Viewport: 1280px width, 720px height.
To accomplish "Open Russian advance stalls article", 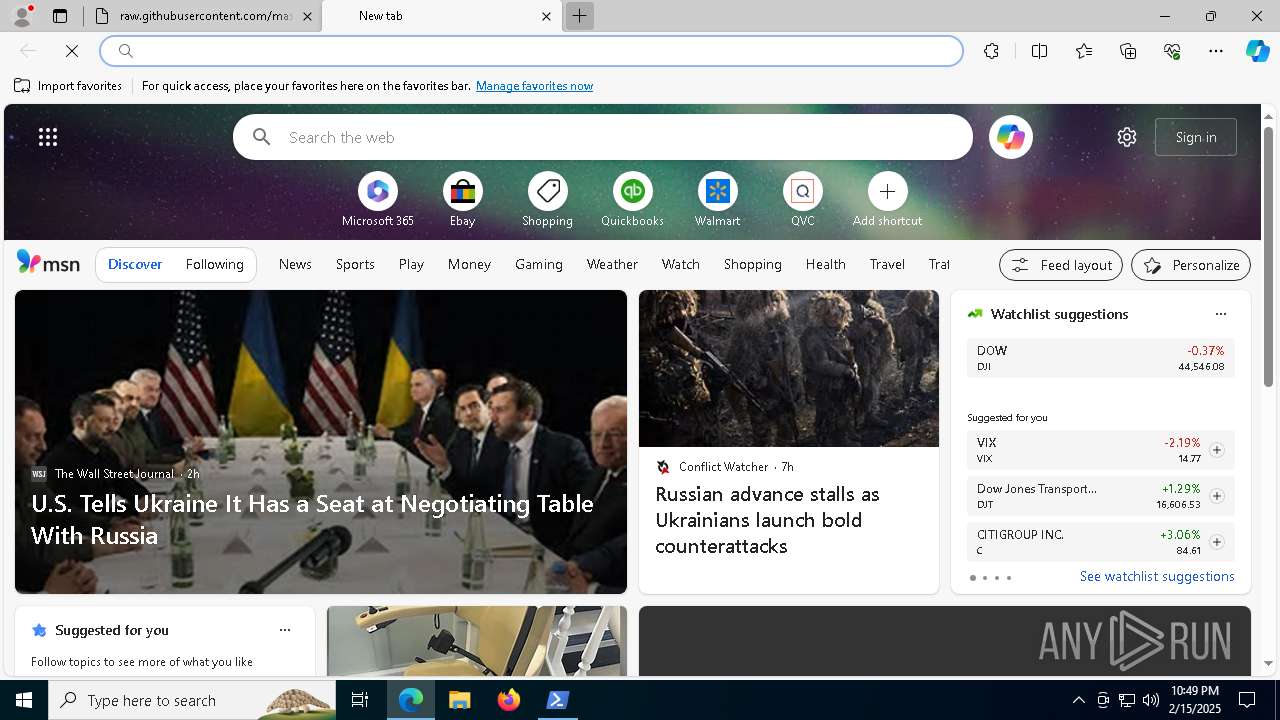I will pos(767,520).
